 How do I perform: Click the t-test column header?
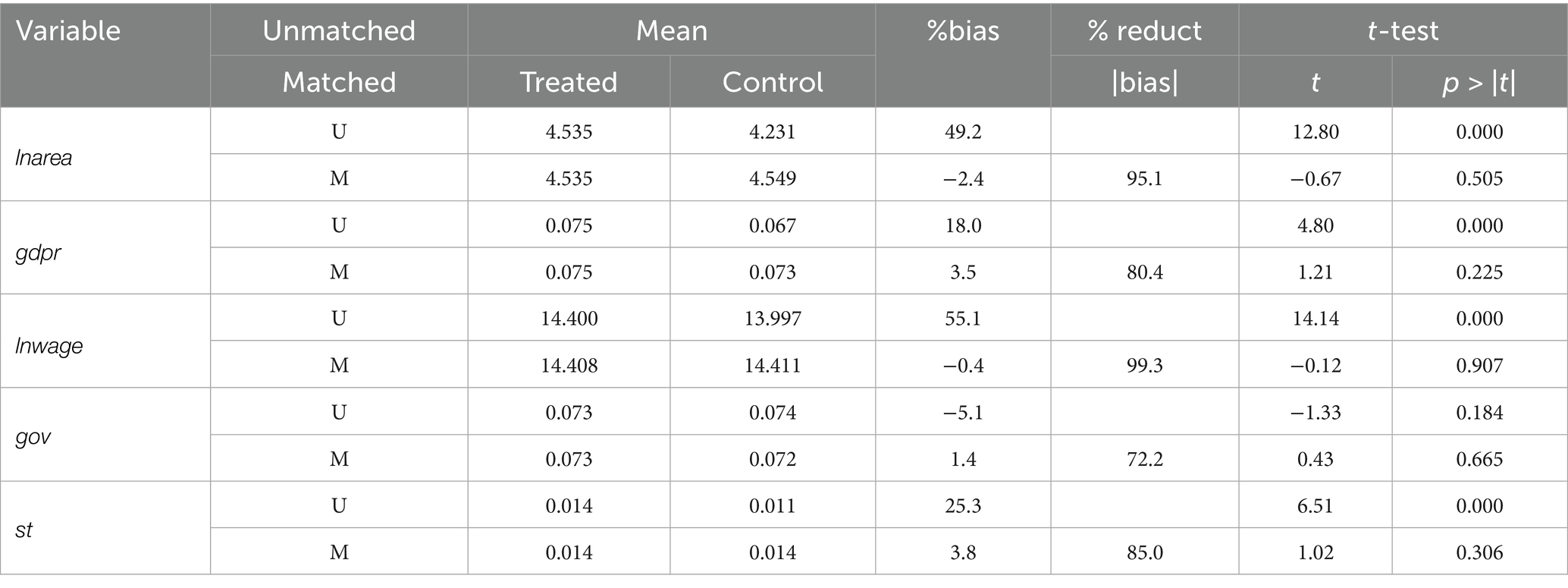pyautogui.click(x=1403, y=31)
